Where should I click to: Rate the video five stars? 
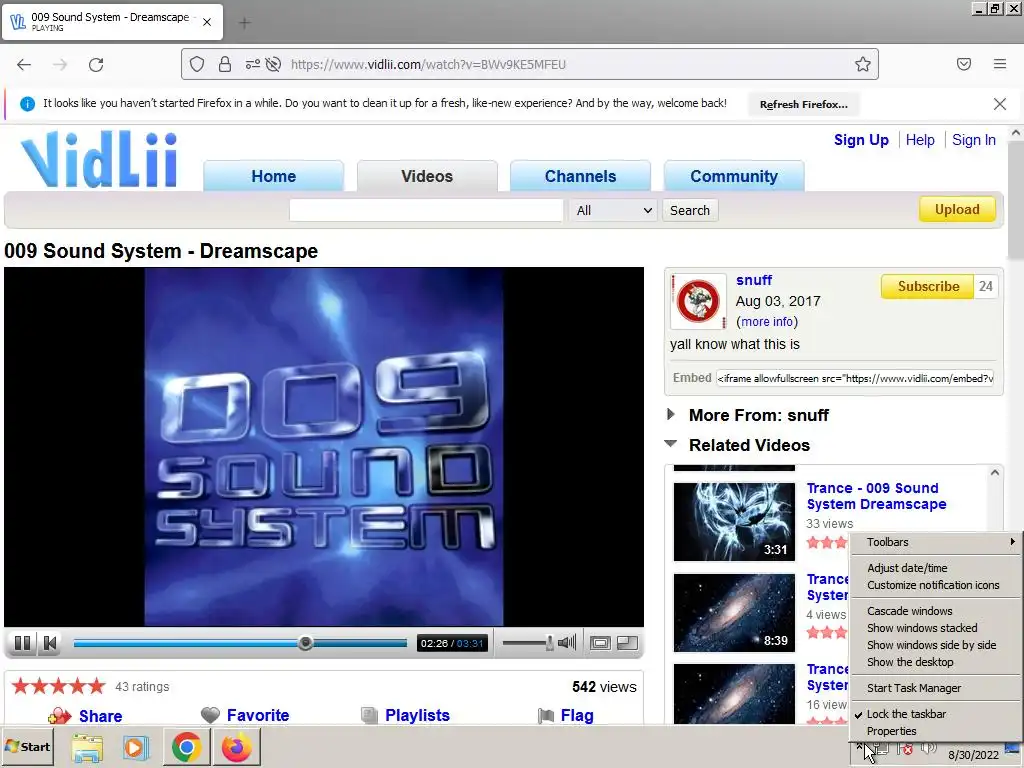[x=97, y=686]
